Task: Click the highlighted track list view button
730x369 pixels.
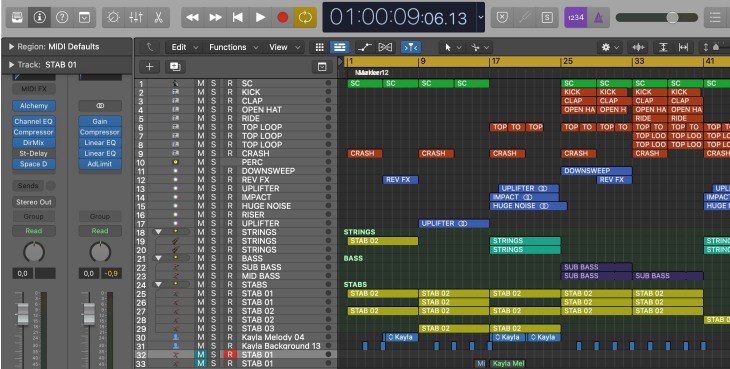Action: pyautogui.click(x=340, y=47)
